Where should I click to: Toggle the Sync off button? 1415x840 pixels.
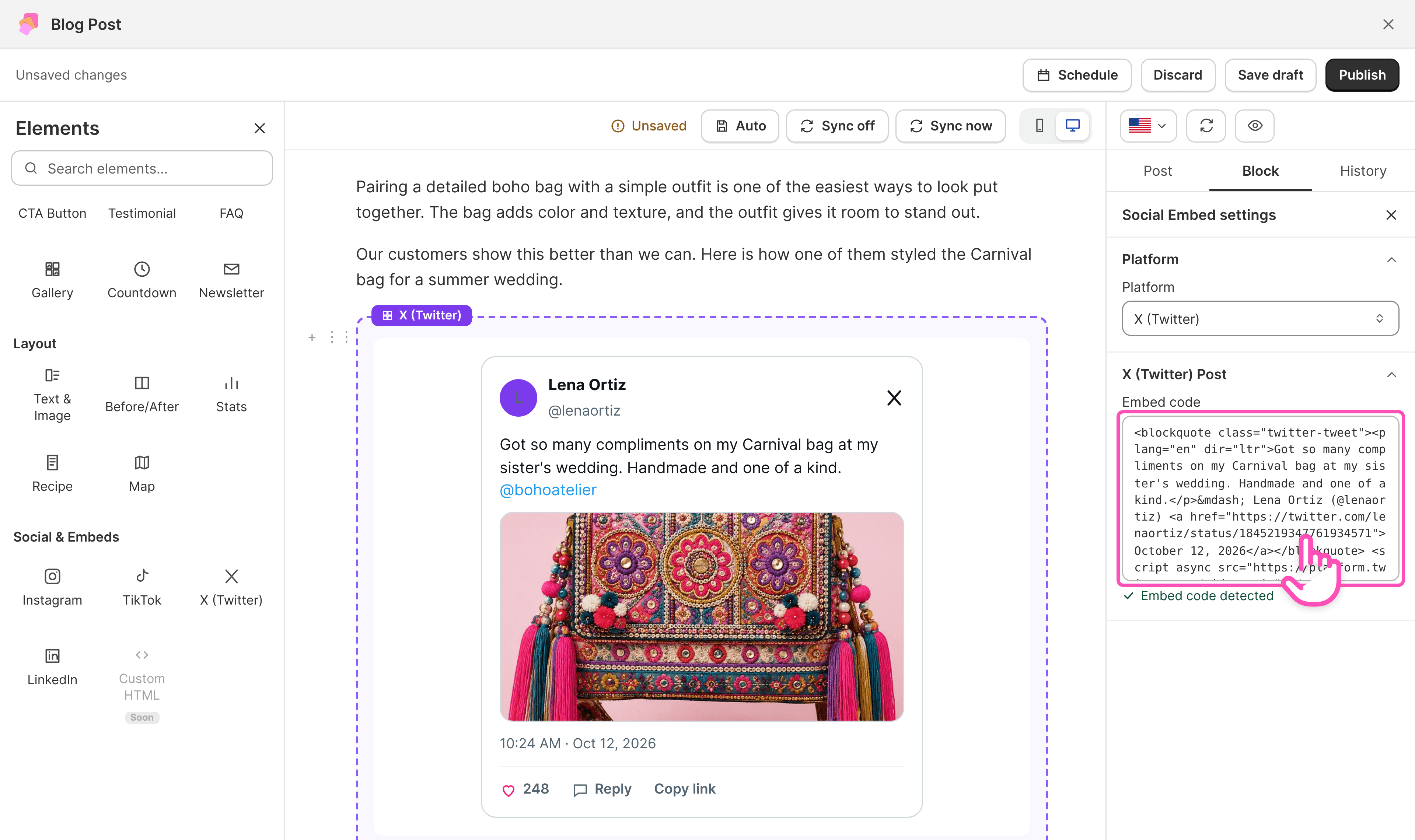click(x=837, y=126)
